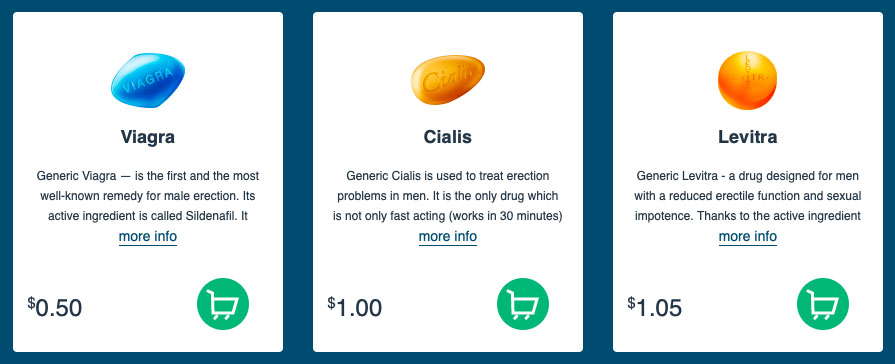Click the $1.05 Levitra price
Viewport: 895px width, 364px height.
[655, 308]
